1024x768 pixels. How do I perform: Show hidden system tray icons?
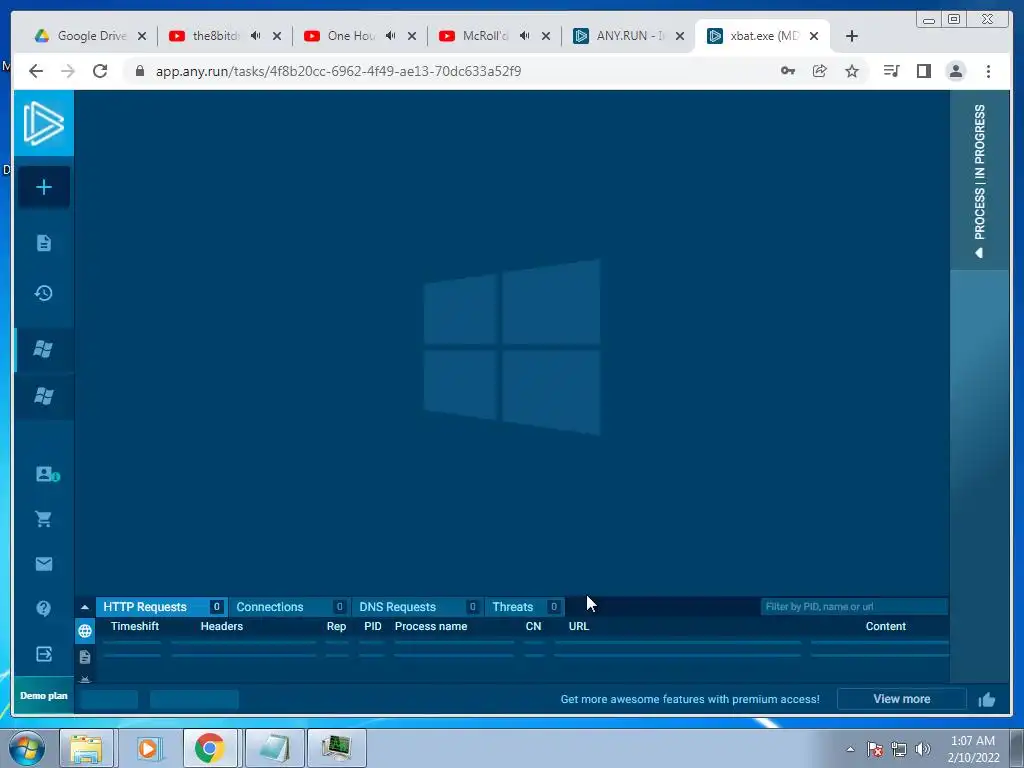coord(850,749)
